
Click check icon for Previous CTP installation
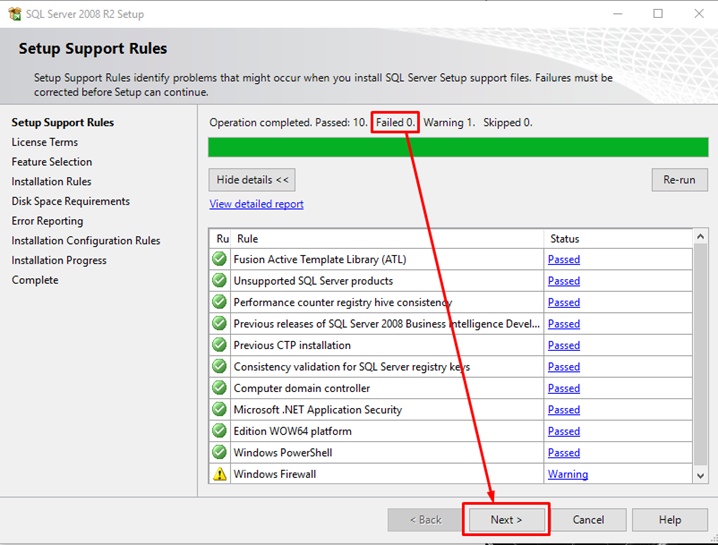219,345
